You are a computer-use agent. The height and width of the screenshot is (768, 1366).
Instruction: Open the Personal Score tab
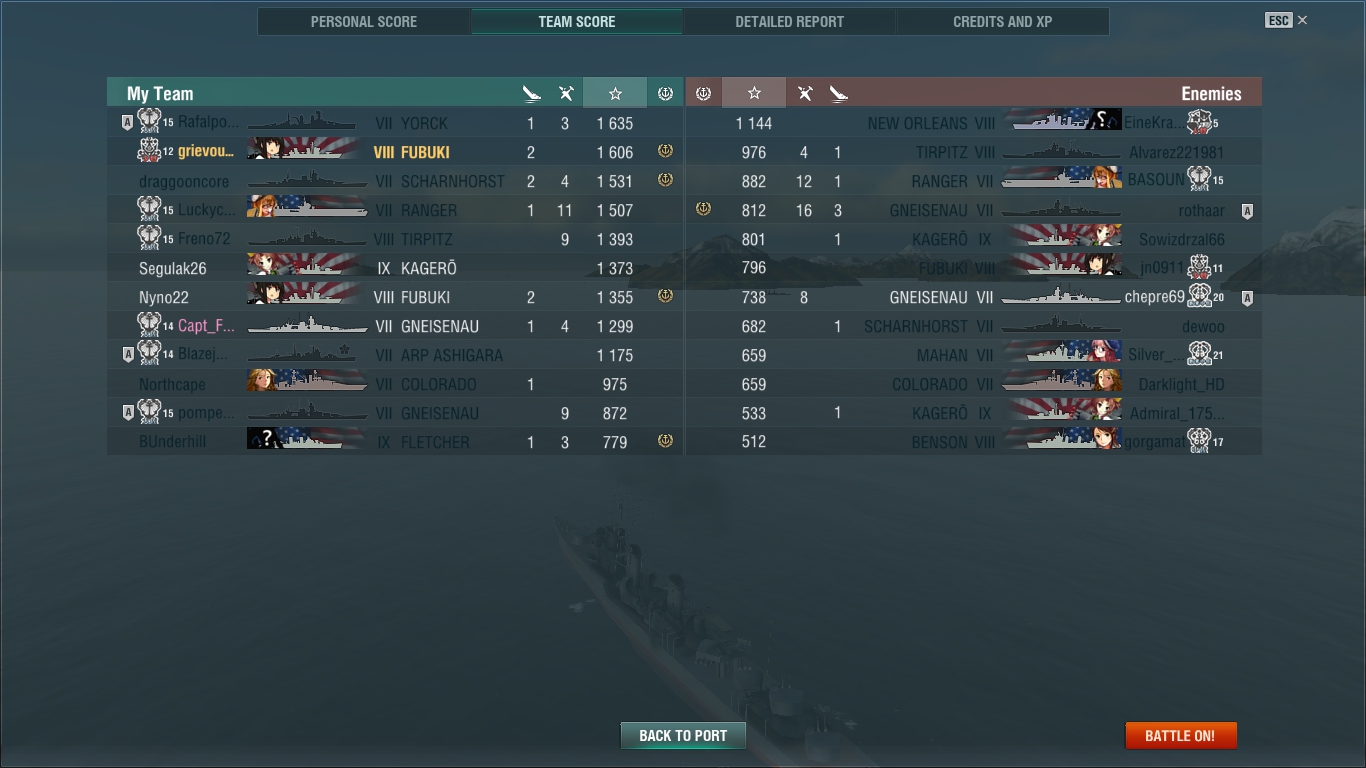[x=364, y=21]
